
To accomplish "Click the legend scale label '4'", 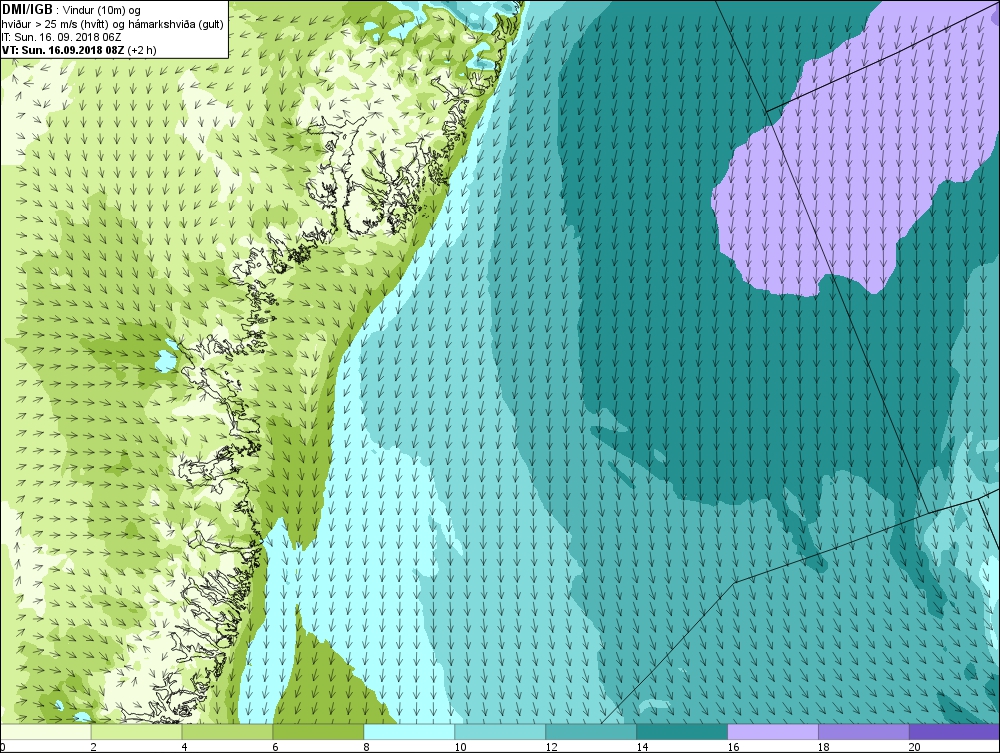I will pos(184,747).
